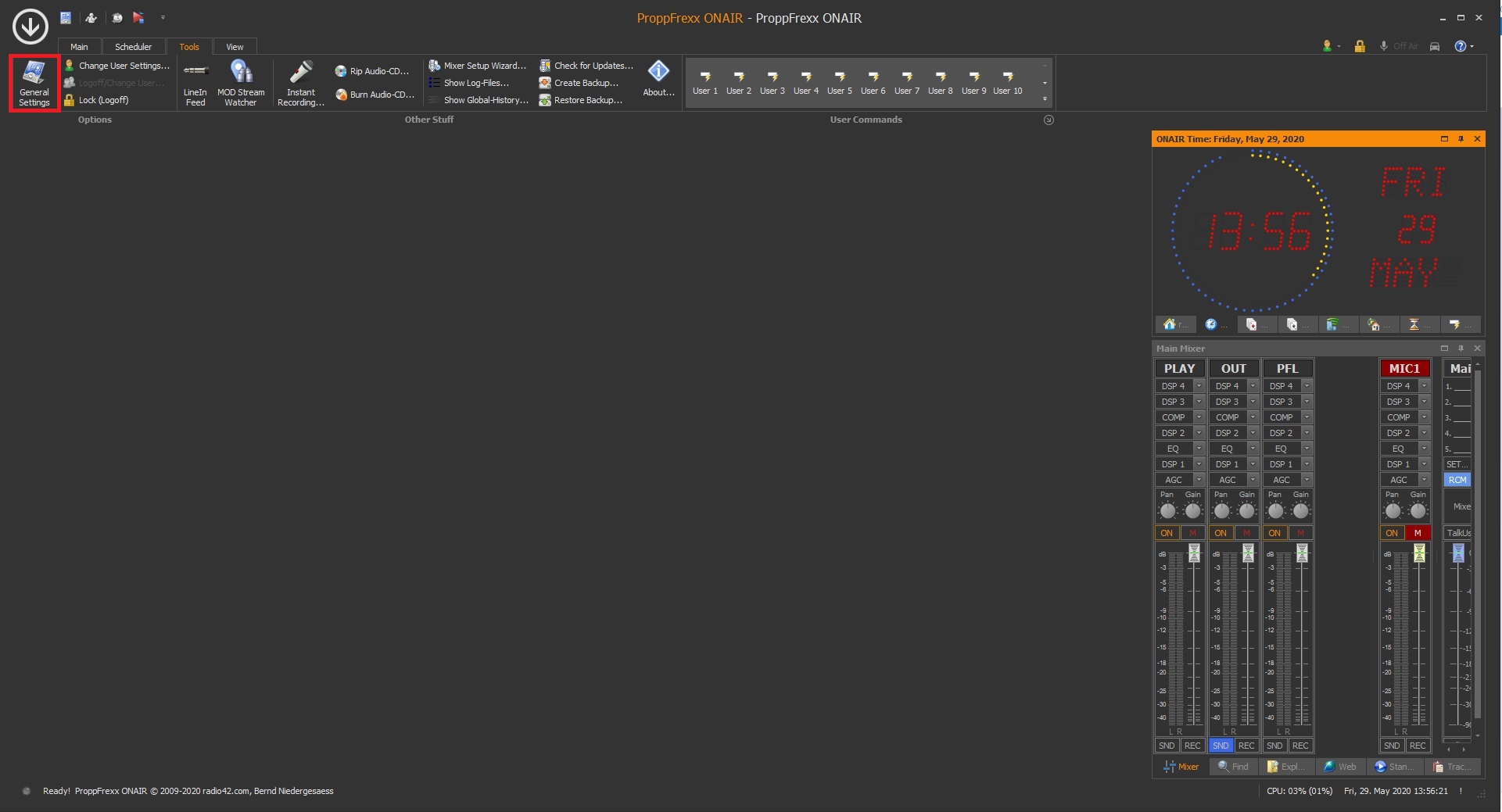
Task: Click the LineIn Feed icon
Action: 195,83
